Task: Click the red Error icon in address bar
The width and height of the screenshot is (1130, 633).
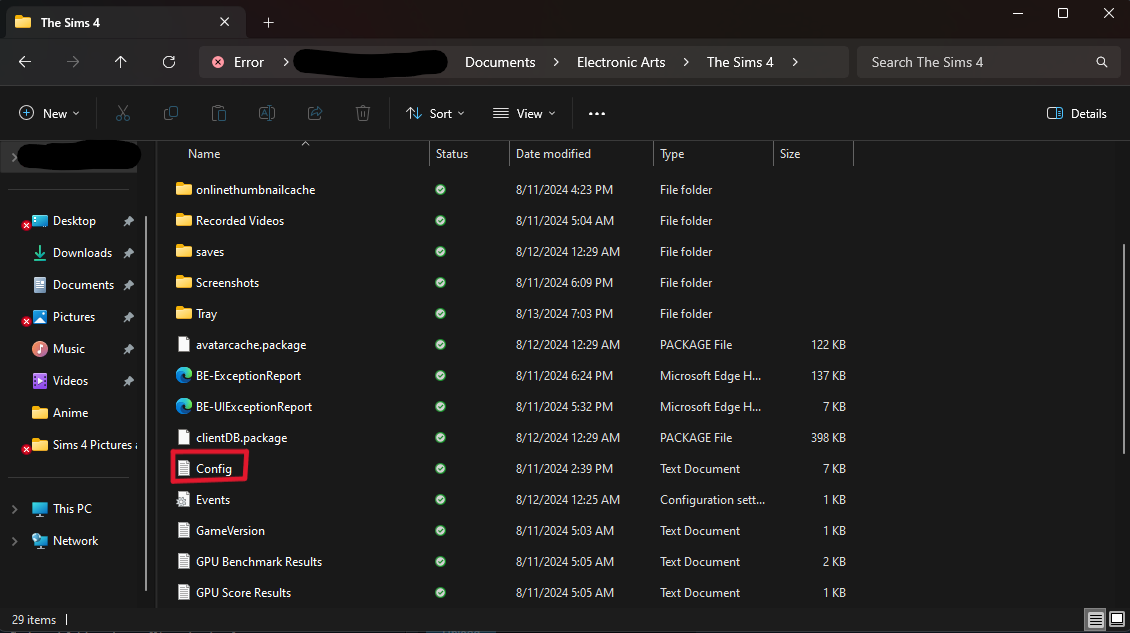Action: click(x=218, y=62)
